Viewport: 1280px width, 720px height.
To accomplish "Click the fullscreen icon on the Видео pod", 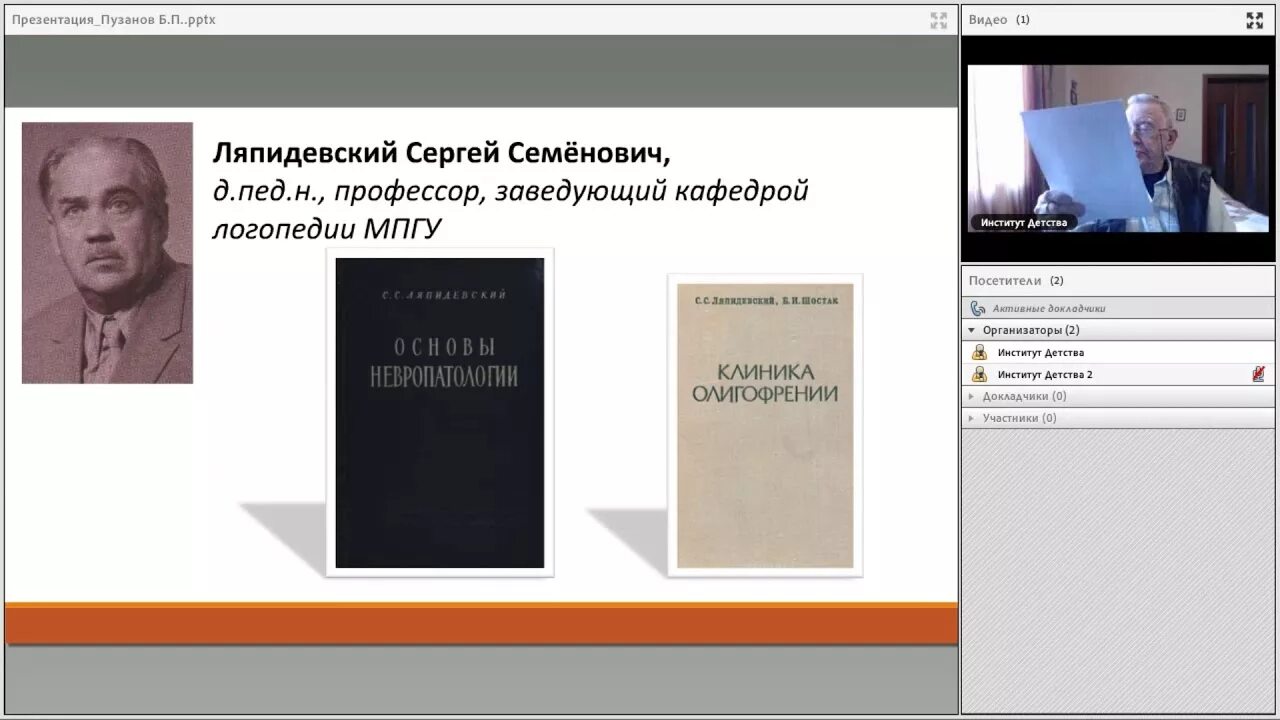I will click(x=1255, y=18).
